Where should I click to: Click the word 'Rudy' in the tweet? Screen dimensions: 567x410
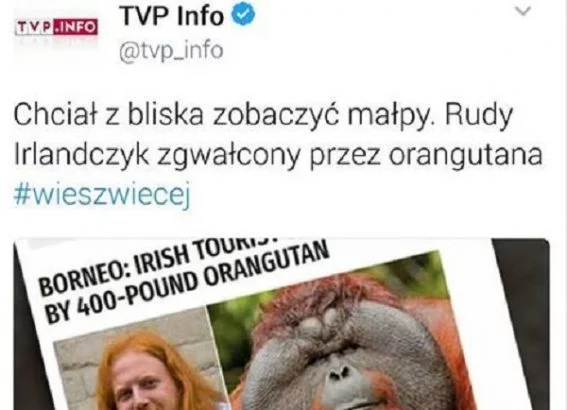(x=478, y=116)
